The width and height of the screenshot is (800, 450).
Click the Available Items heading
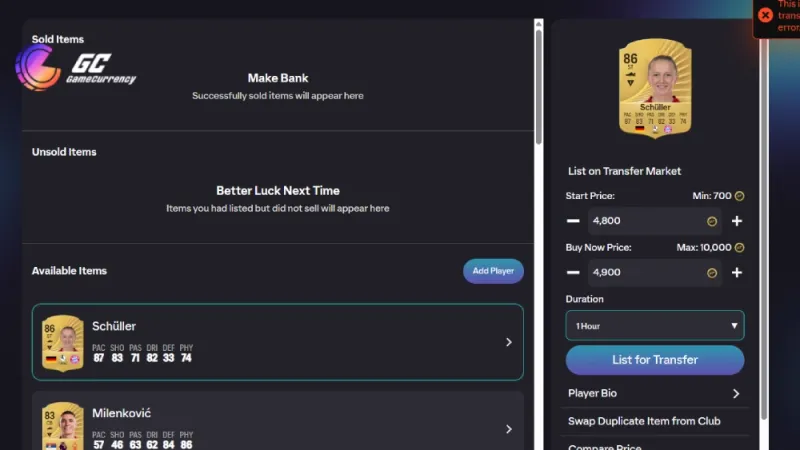[69, 271]
